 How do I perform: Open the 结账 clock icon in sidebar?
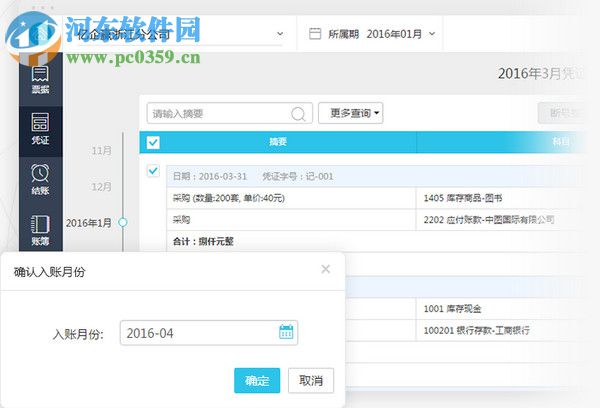pyautogui.click(x=40, y=173)
